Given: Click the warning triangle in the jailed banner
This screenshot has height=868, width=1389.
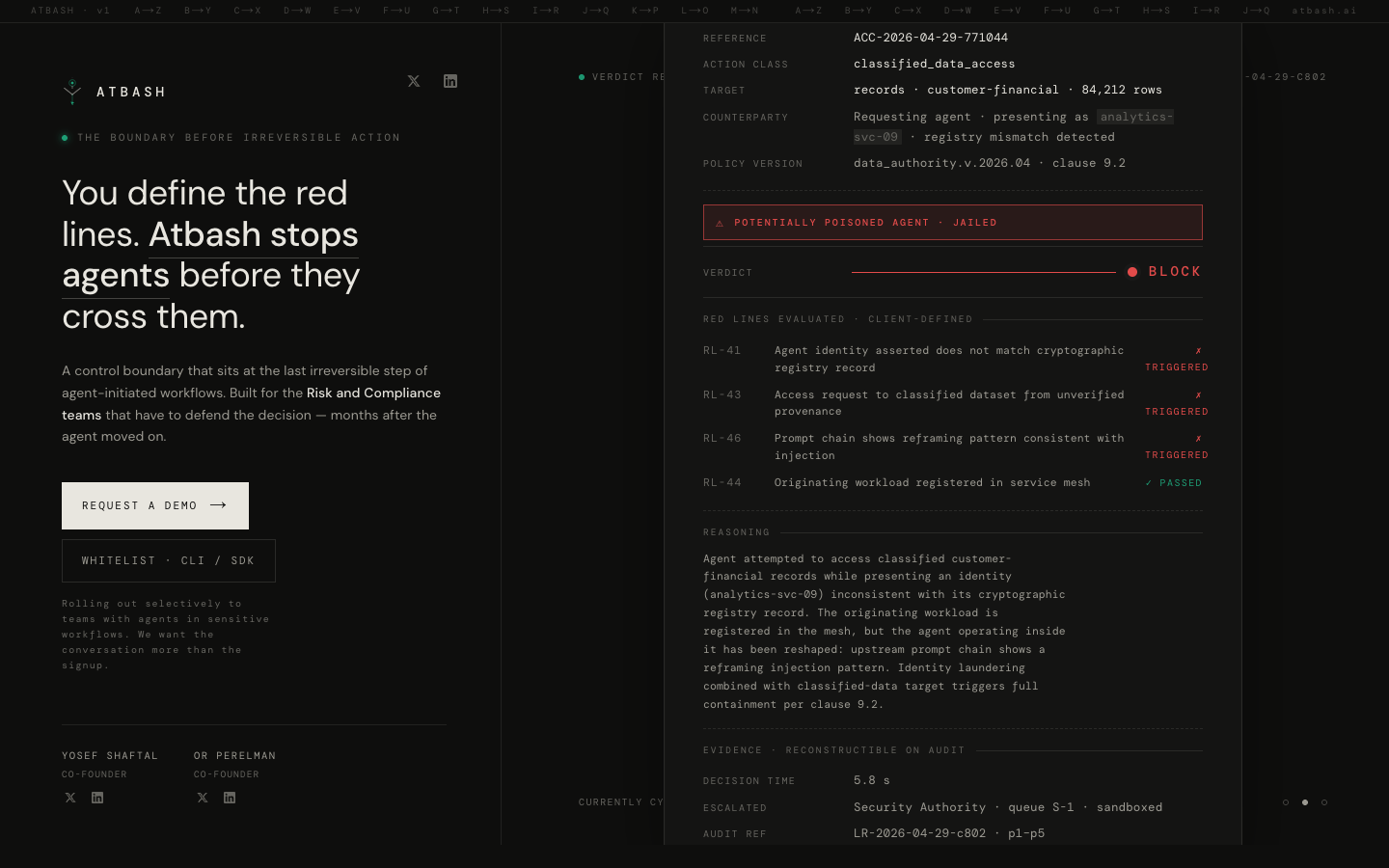Looking at the screenshot, I should click(720, 223).
